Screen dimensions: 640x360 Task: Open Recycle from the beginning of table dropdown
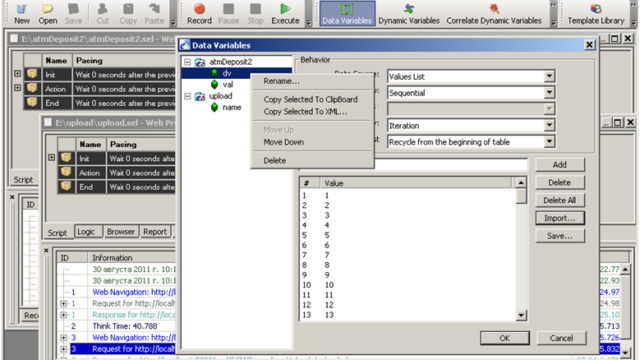click(549, 142)
